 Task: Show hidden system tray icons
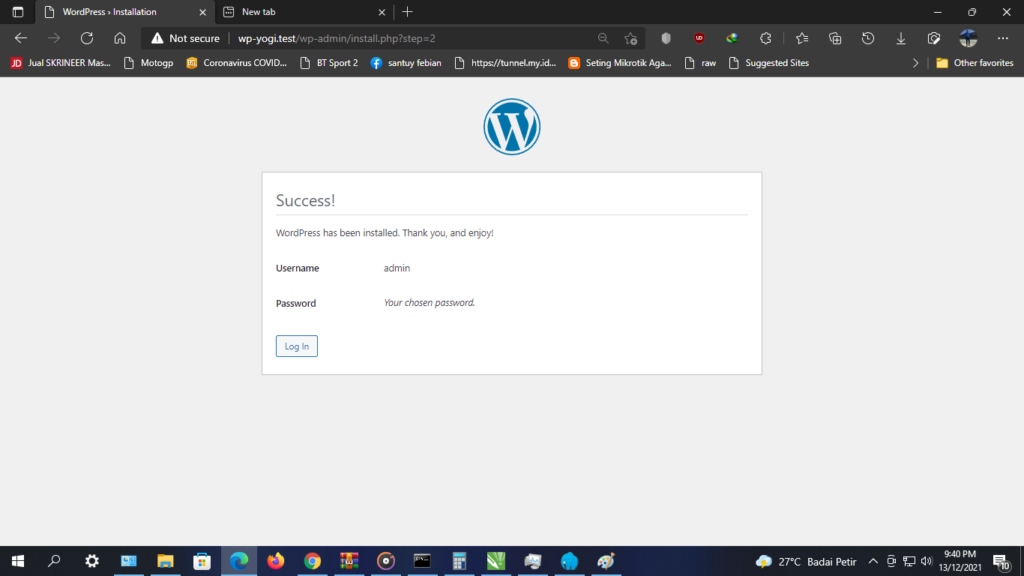coord(872,561)
